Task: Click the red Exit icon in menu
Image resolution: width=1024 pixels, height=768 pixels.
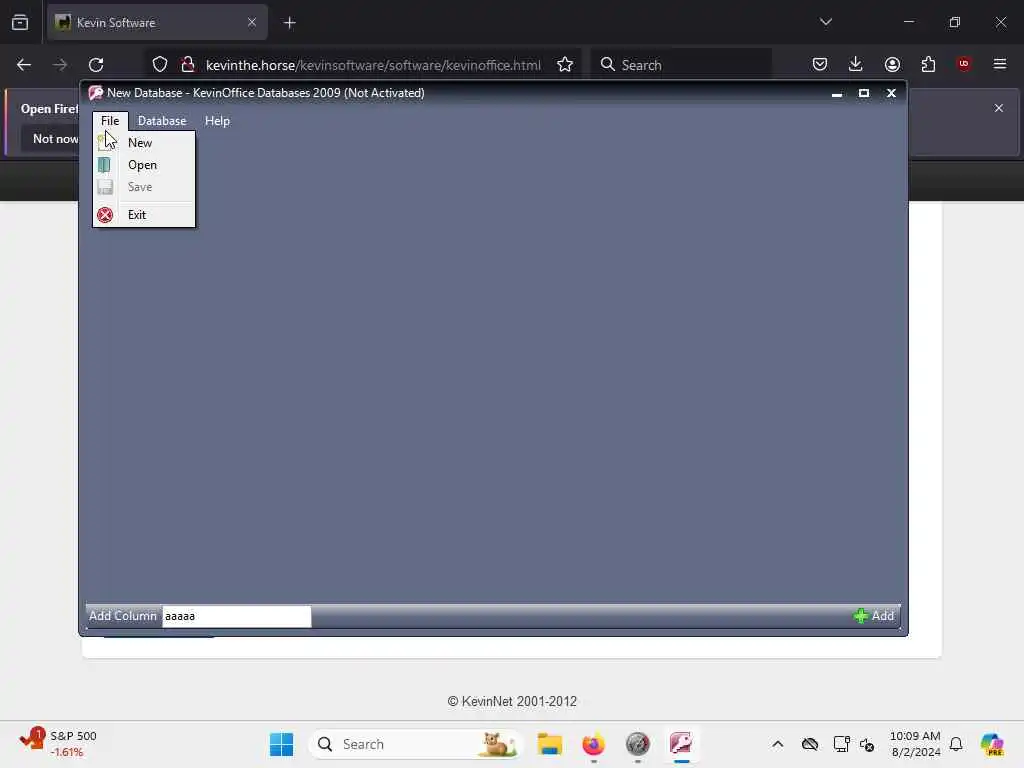Action: [x=105, y=215]
